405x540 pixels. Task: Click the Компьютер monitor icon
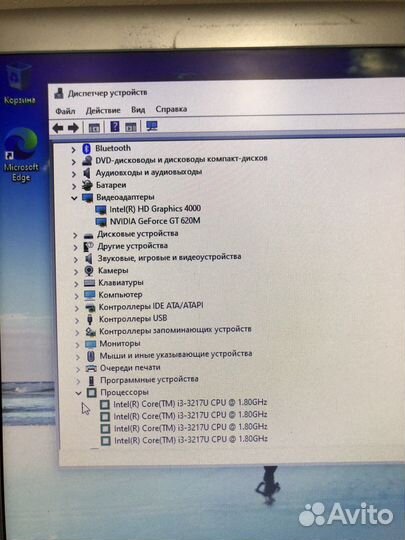(x=90, y=295)
